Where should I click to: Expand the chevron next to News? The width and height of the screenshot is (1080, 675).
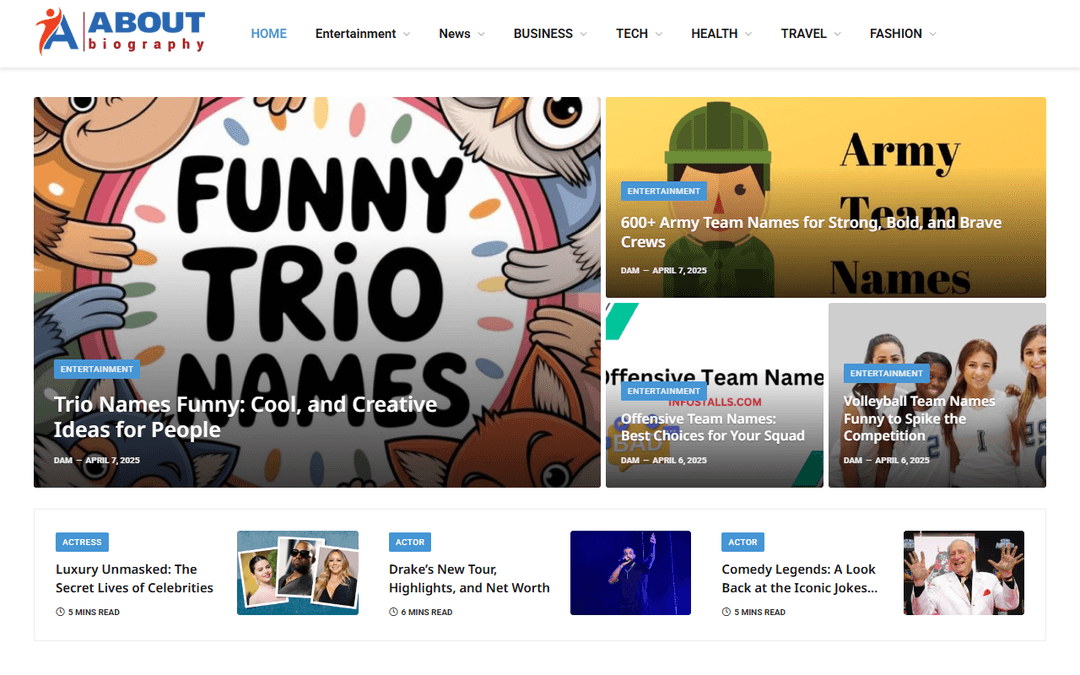(x=481, y=34)
